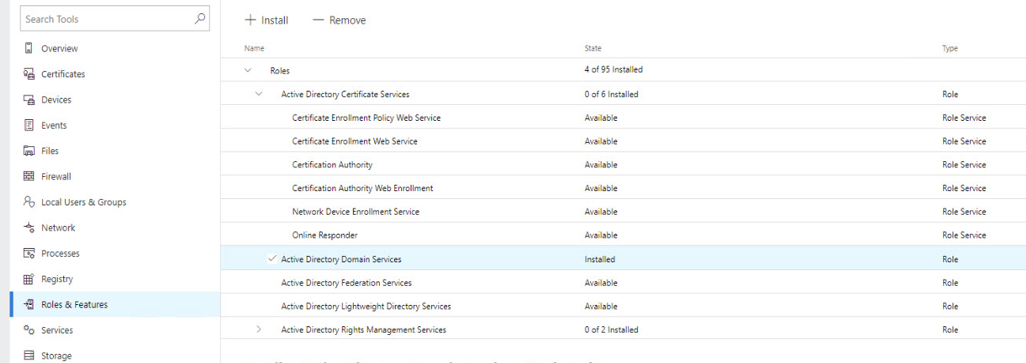Select the Certification Authority row
1026x363 pixels.
(623, 165)
